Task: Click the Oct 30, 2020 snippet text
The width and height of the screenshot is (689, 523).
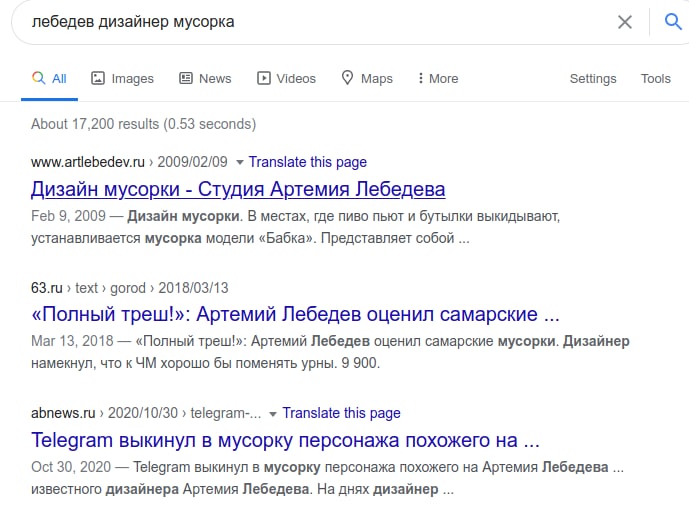Action: tap(327, 478)
